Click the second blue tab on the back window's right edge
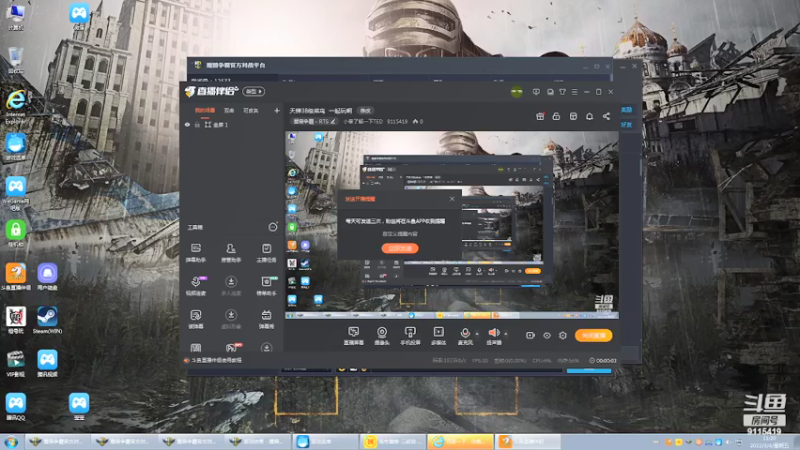The height and width of the screenshot is (450, 800). click(627, 124)
